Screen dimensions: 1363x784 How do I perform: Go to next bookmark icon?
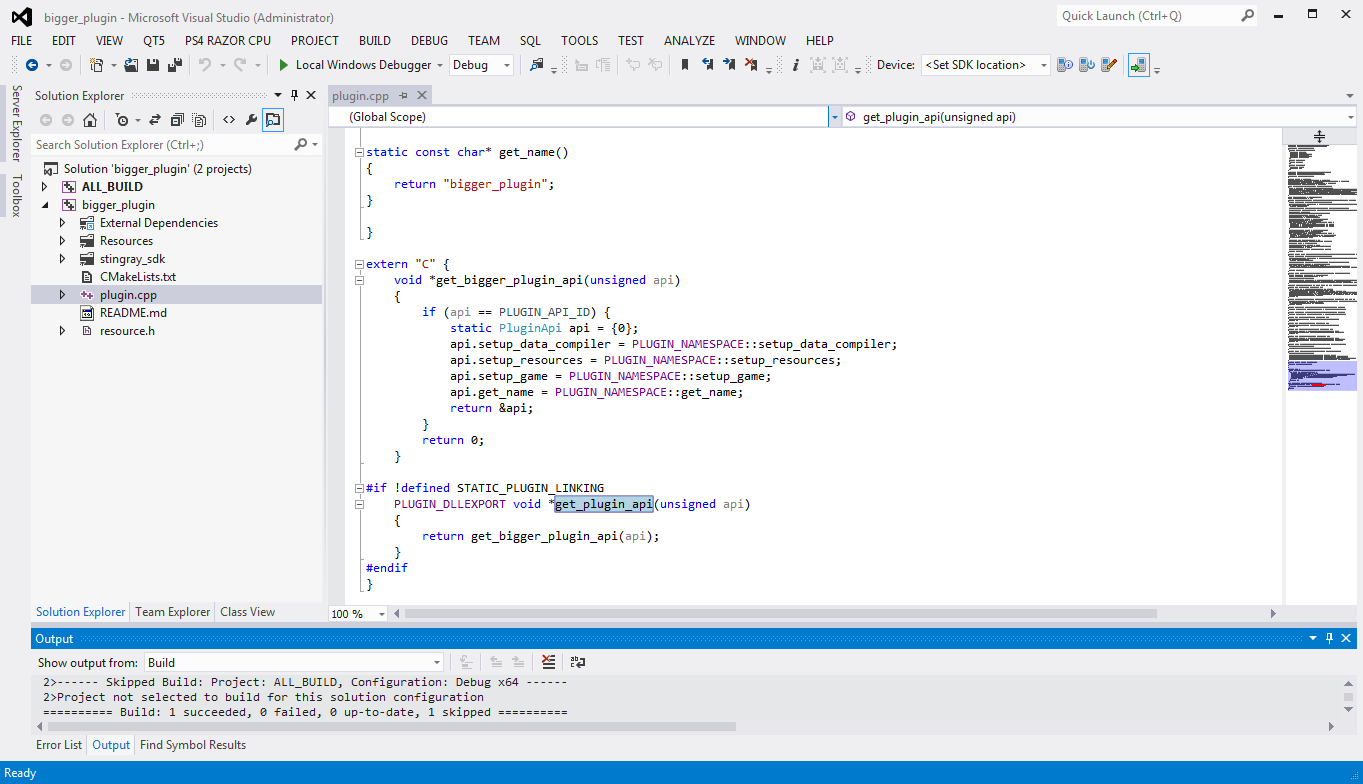pos(729,65)
